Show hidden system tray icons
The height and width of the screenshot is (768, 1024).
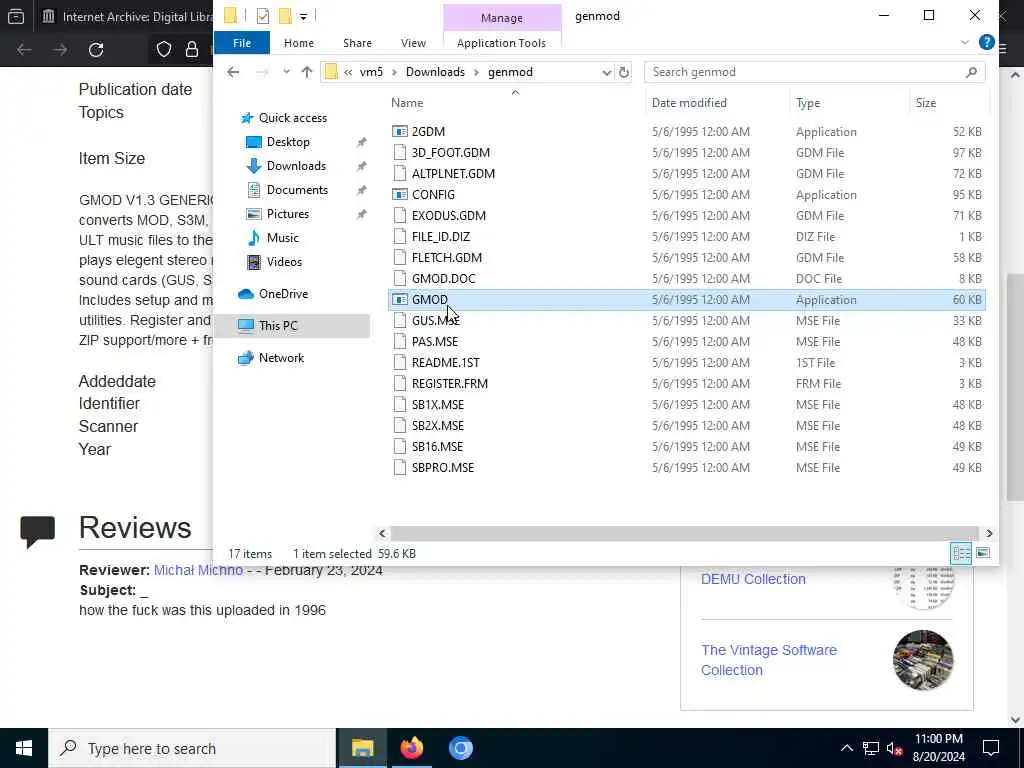[x=846, y=748]
